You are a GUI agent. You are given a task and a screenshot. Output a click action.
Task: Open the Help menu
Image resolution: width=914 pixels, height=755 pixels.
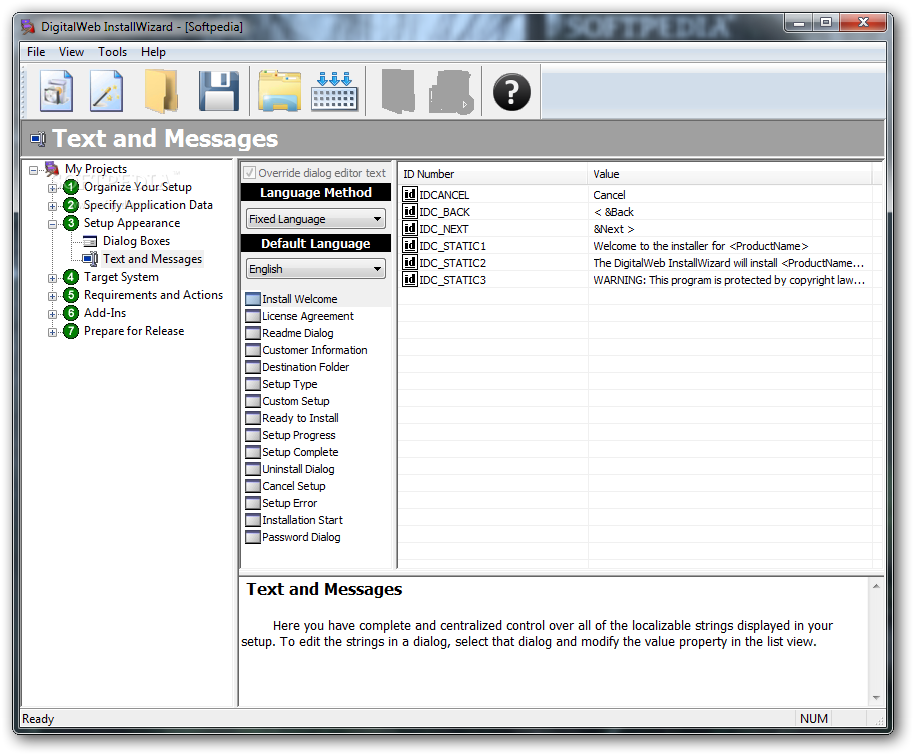click(x=153, y=52)
